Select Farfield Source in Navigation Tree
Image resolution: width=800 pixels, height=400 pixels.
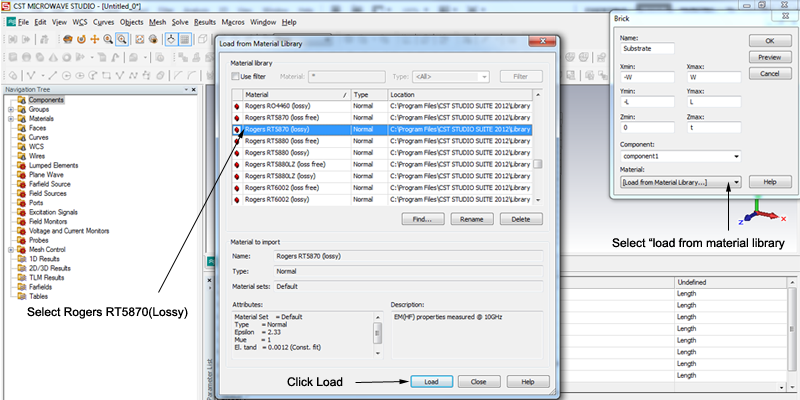point(49,184)
